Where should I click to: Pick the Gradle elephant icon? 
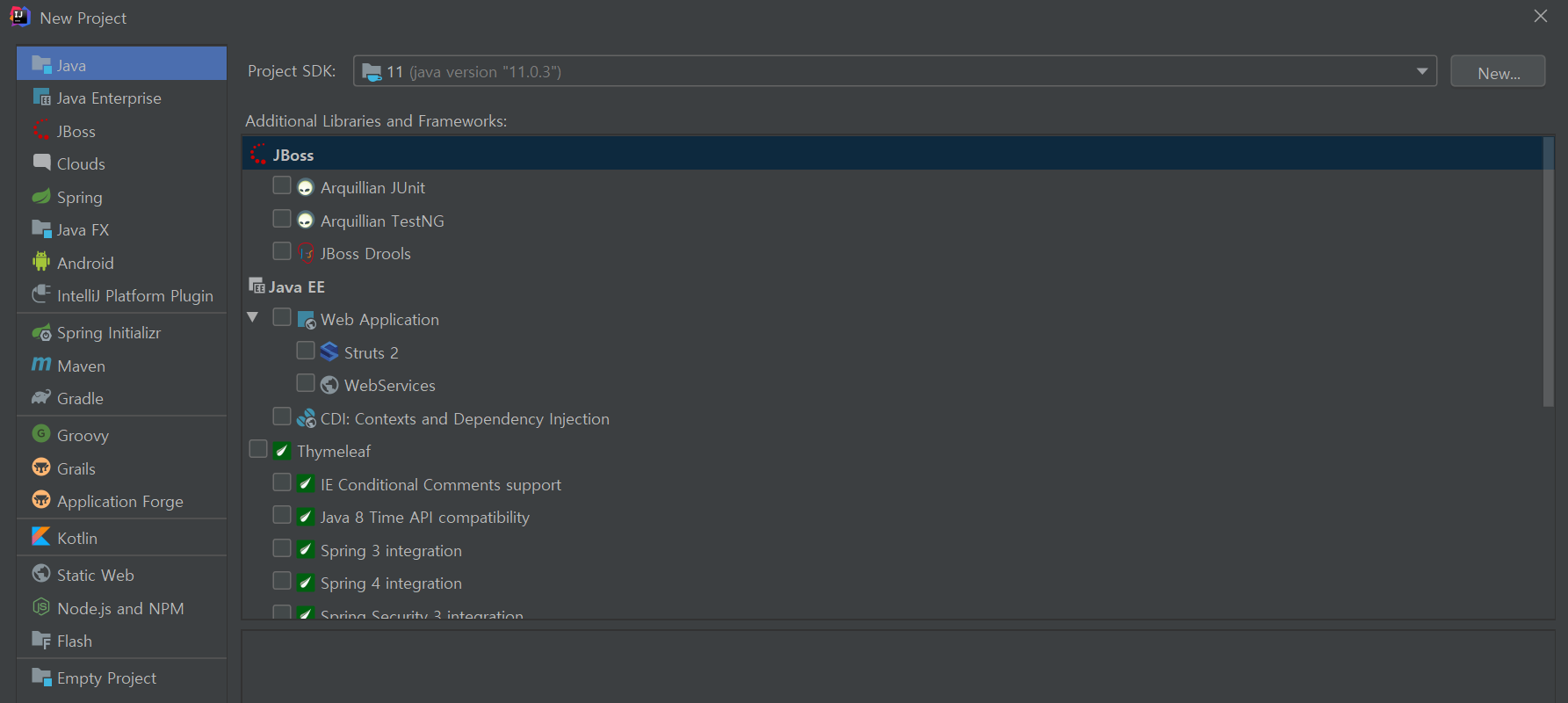tap(41, 397)
